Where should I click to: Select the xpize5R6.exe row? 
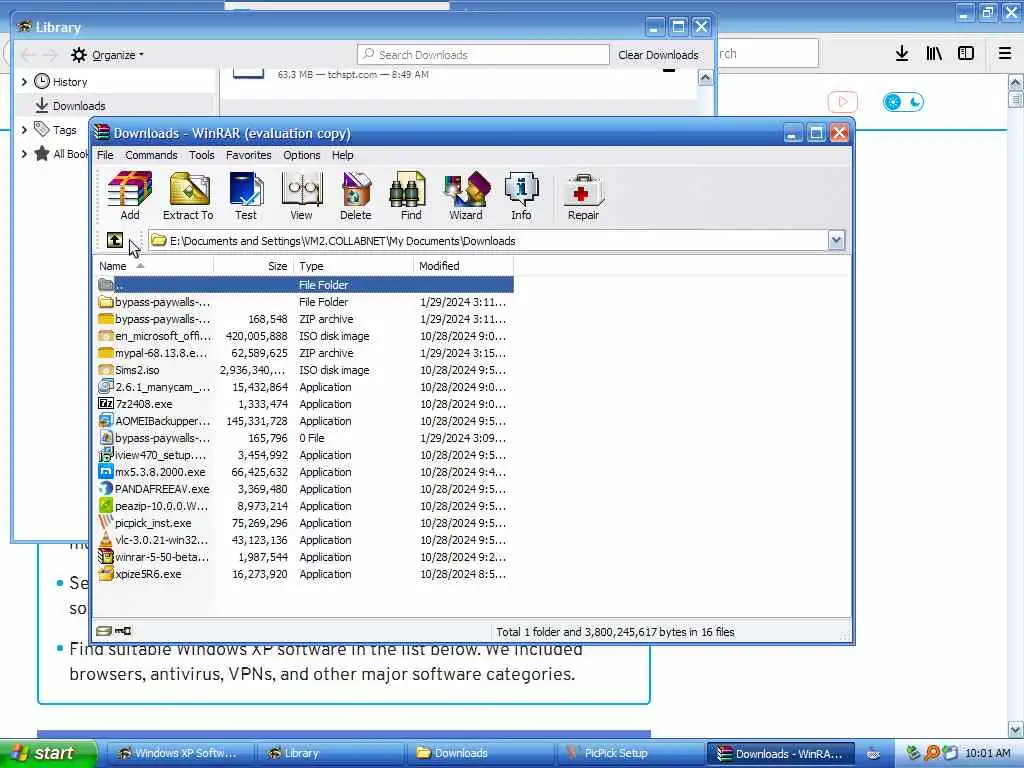[304, 574]
